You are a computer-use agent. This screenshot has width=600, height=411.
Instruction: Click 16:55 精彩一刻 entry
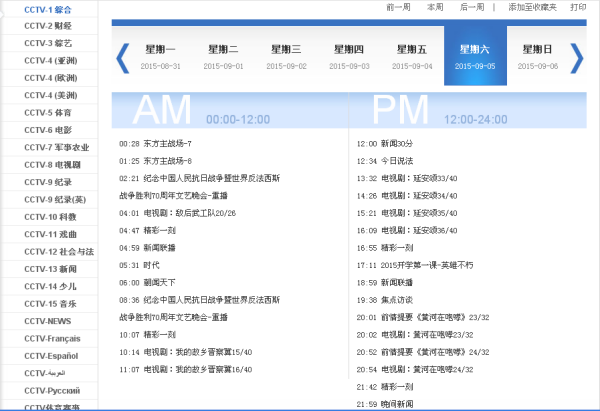point(385,248)
